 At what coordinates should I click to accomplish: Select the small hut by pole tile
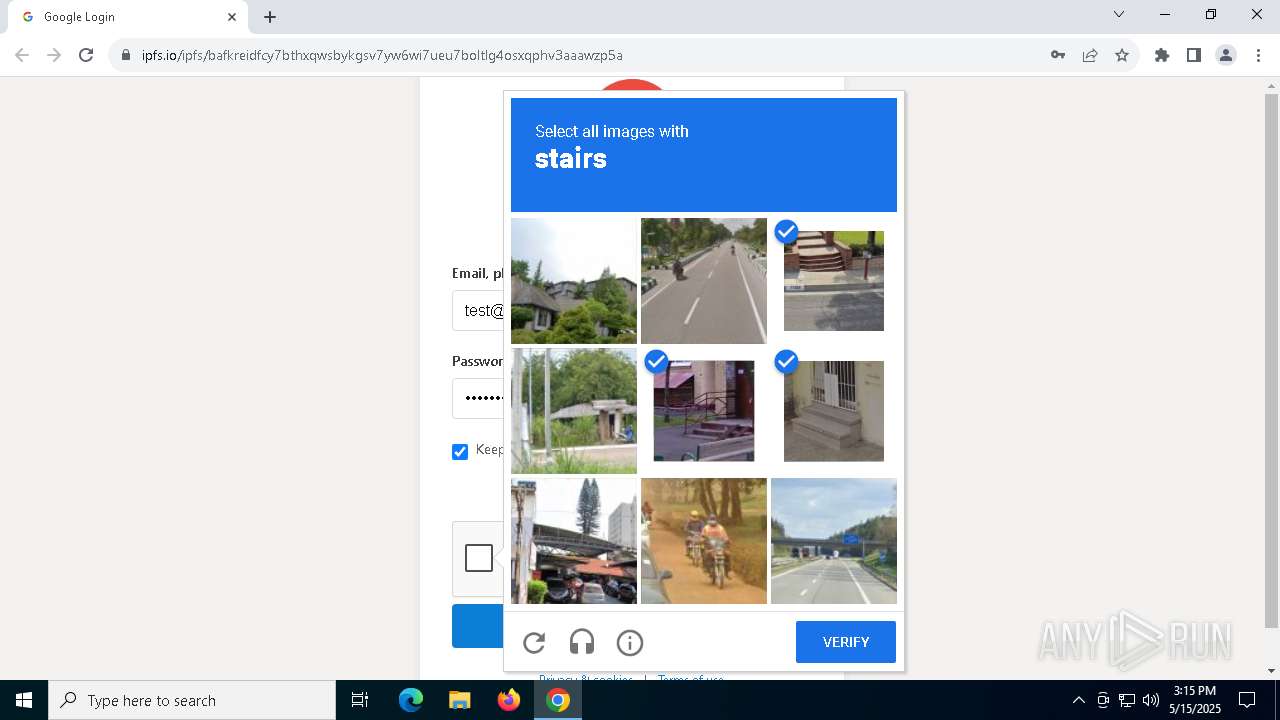[574, 411]
